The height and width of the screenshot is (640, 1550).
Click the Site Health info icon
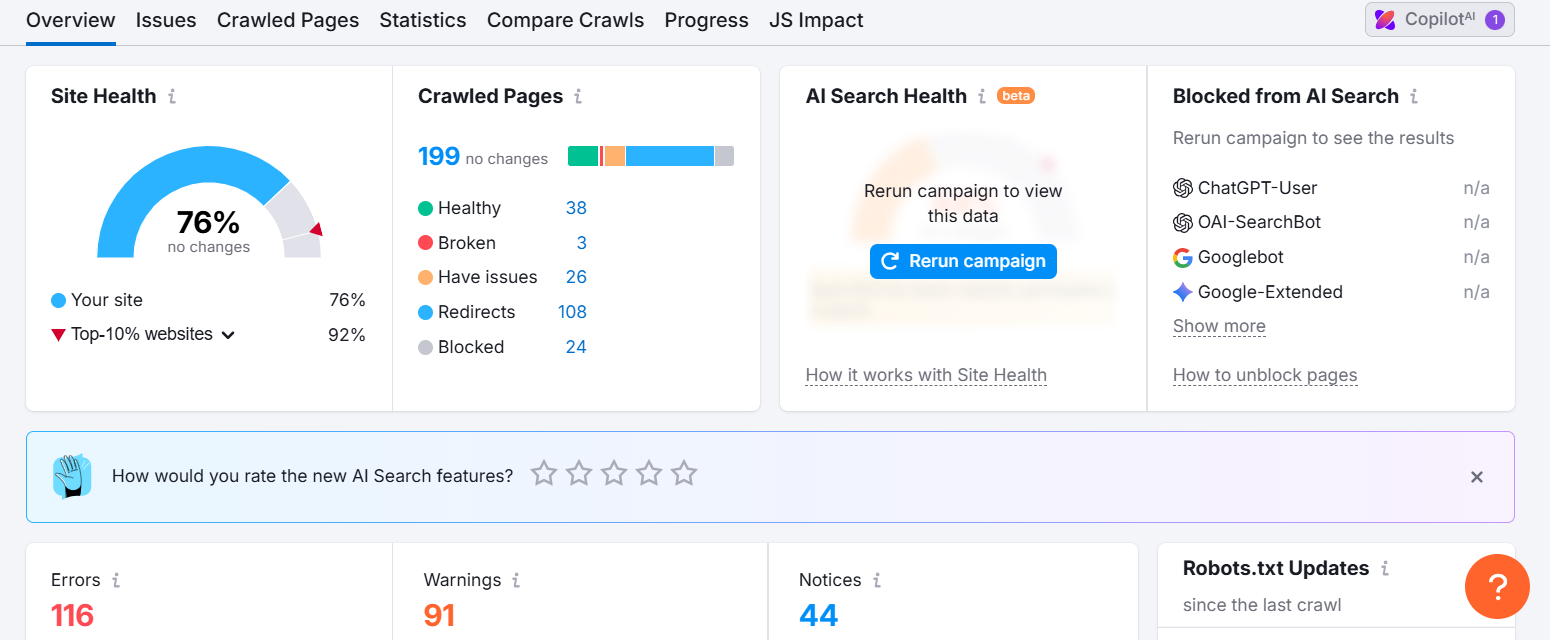click(x=172, y=97)
